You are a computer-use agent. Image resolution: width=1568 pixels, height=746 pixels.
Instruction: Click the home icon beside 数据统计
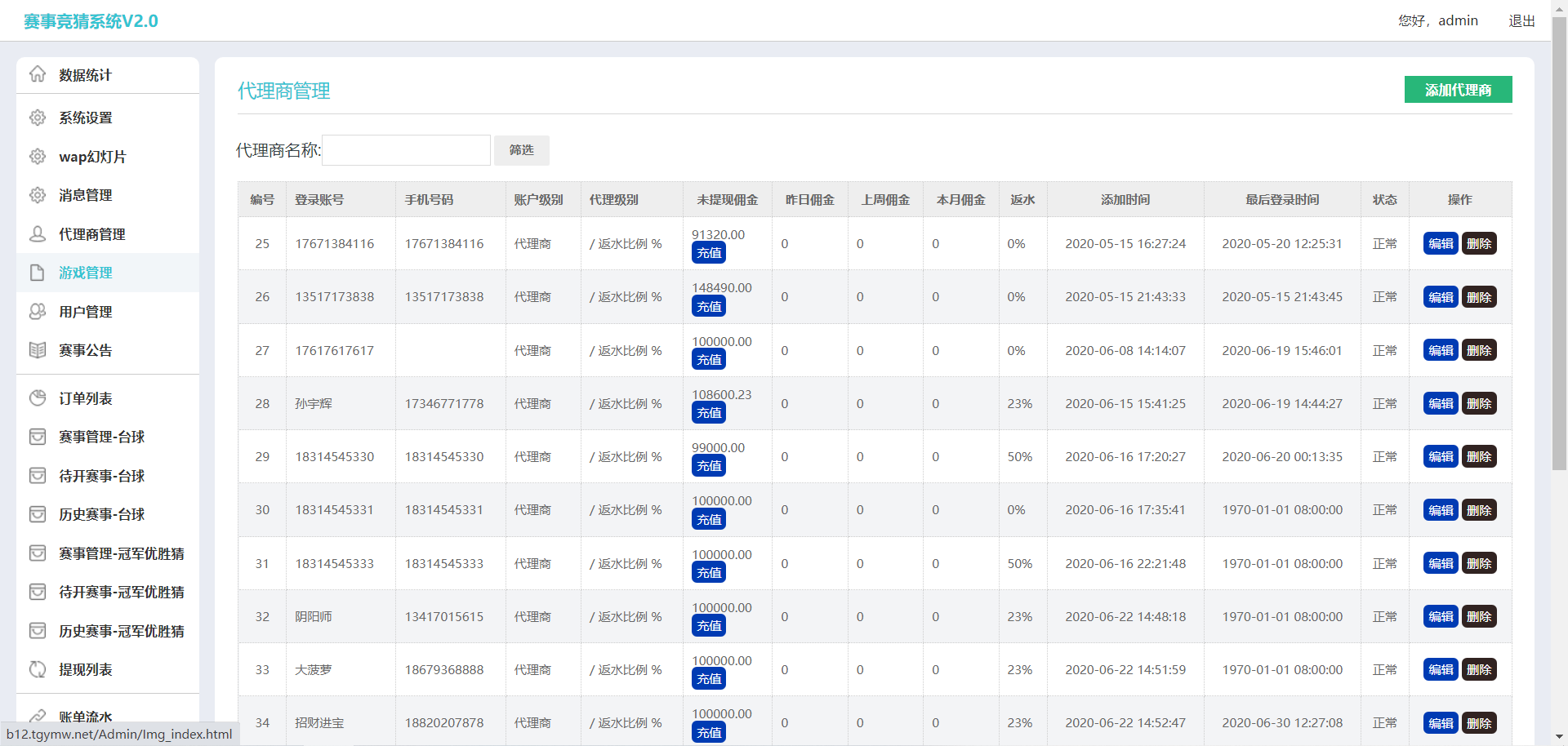[x=38, y=74]
